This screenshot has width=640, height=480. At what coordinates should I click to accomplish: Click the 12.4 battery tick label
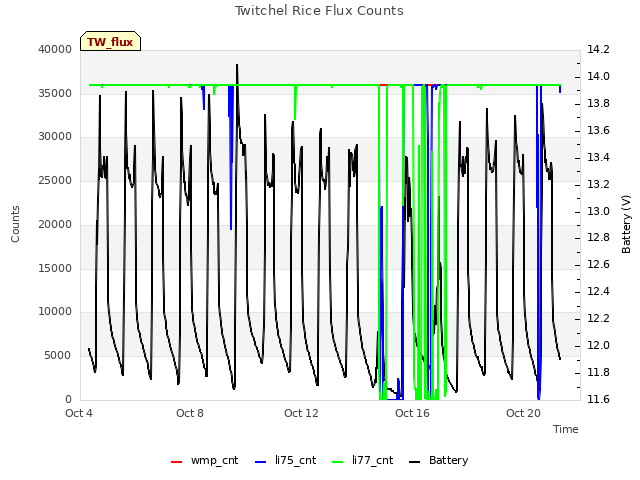(x=598, y=291)
